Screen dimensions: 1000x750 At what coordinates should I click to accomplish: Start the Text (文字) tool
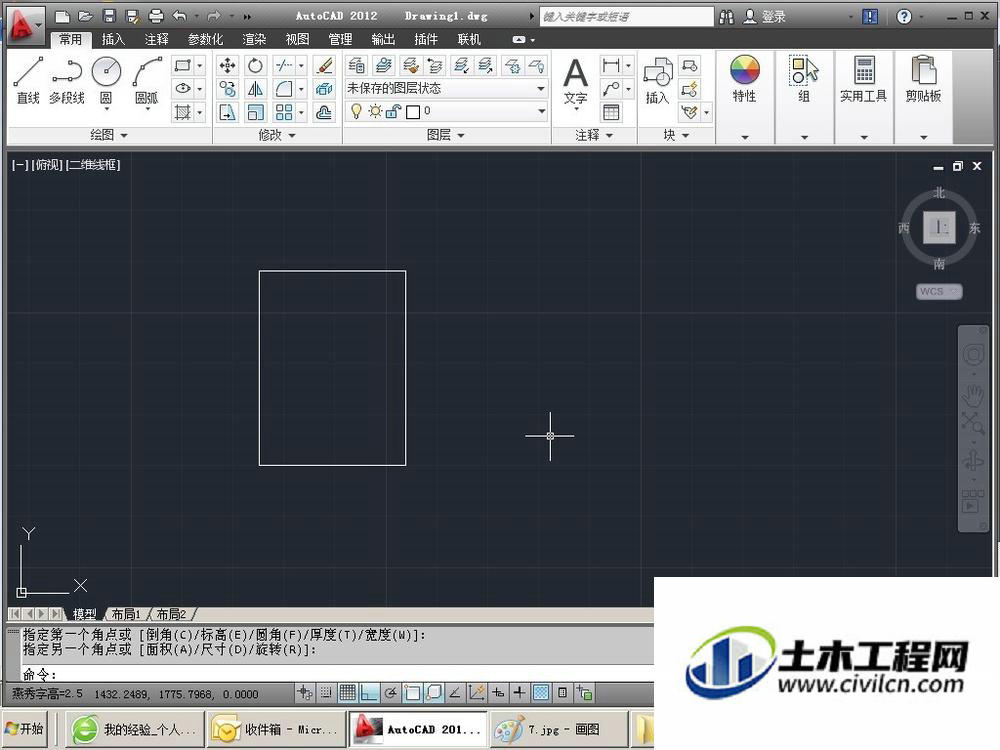click(575, 82)
